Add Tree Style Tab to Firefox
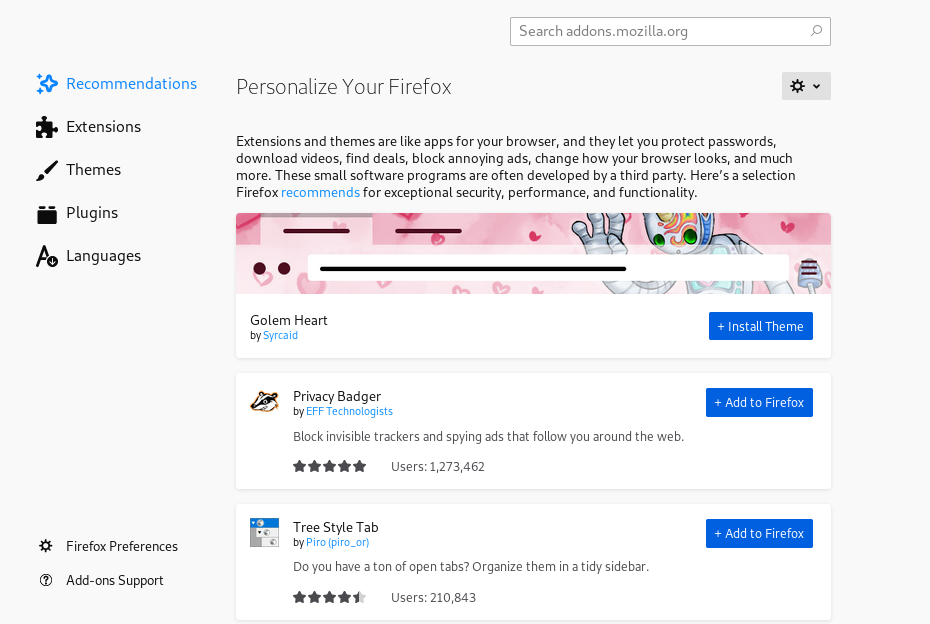 click(759, 533)
